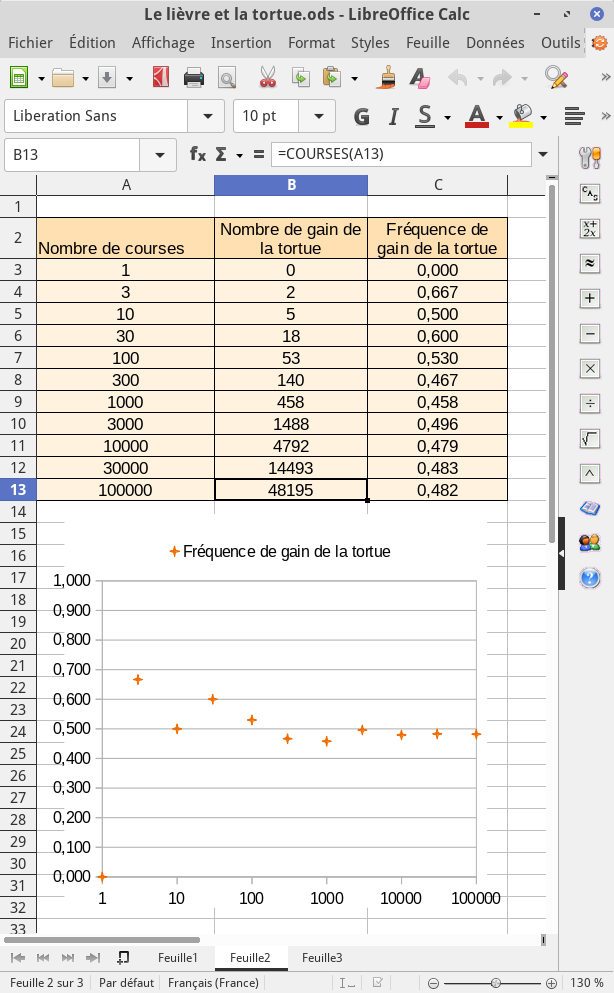
Task: Toggle underline formatting S button
Action: point(425,116)
